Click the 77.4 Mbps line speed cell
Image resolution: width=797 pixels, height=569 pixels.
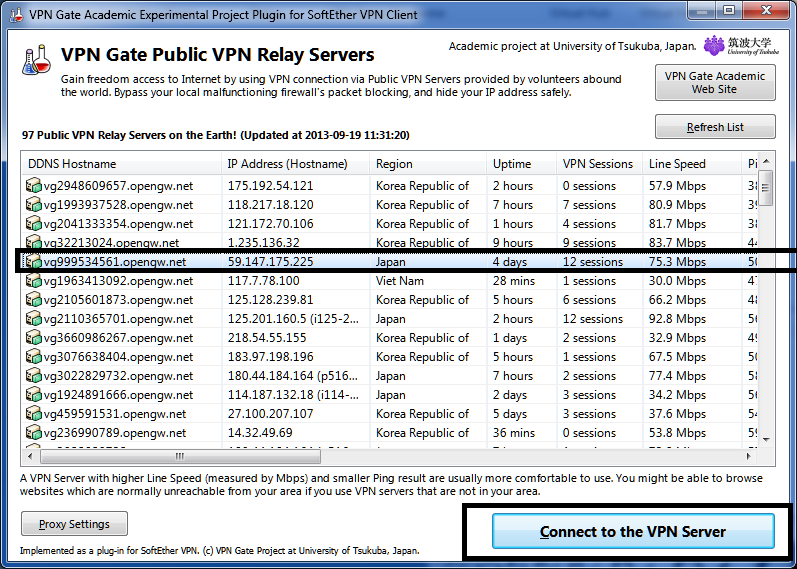pyautogui.click(x=677, y=376)
